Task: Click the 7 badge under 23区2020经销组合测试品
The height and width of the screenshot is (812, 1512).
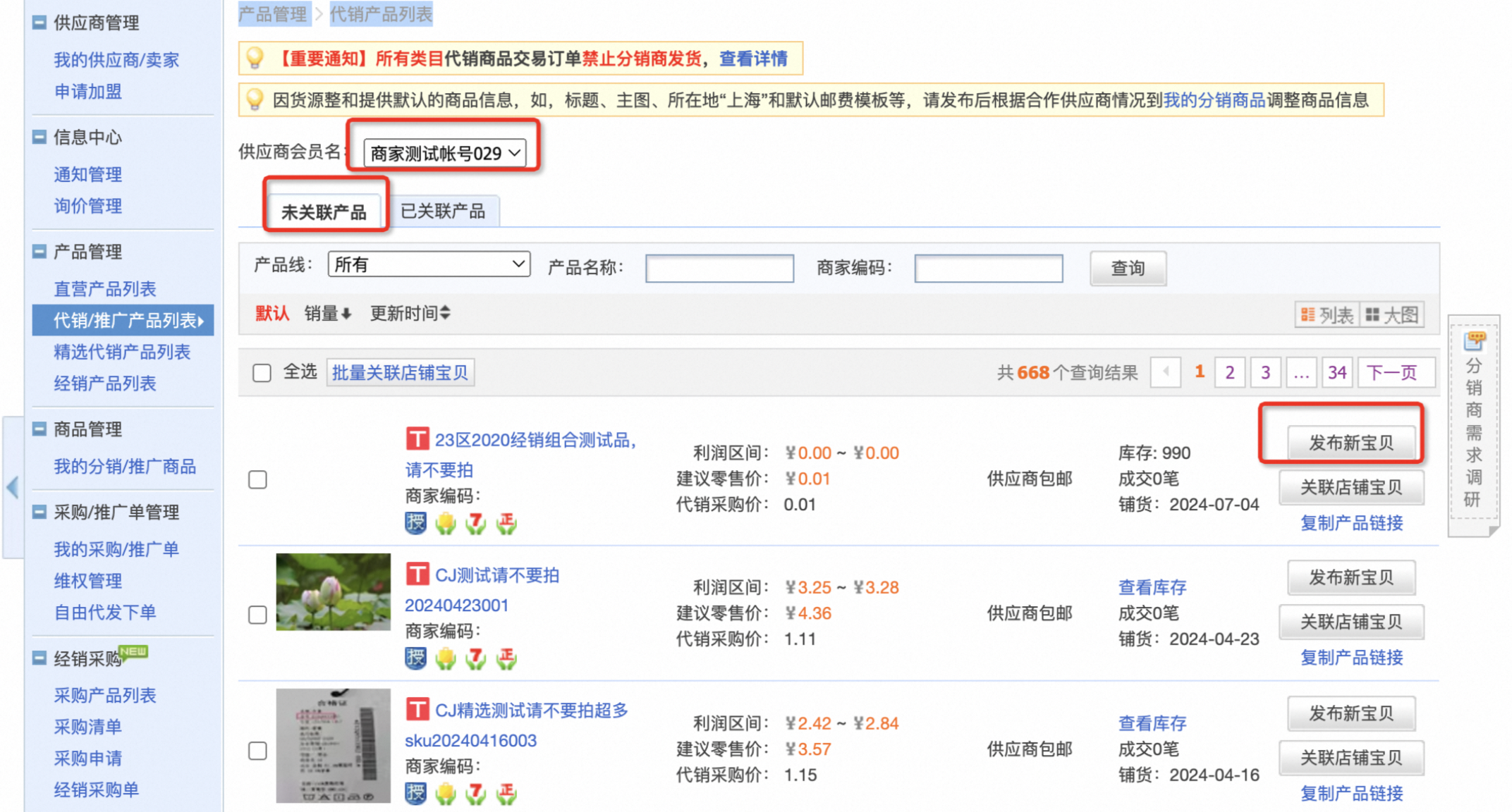Action: tap(476, 523)
